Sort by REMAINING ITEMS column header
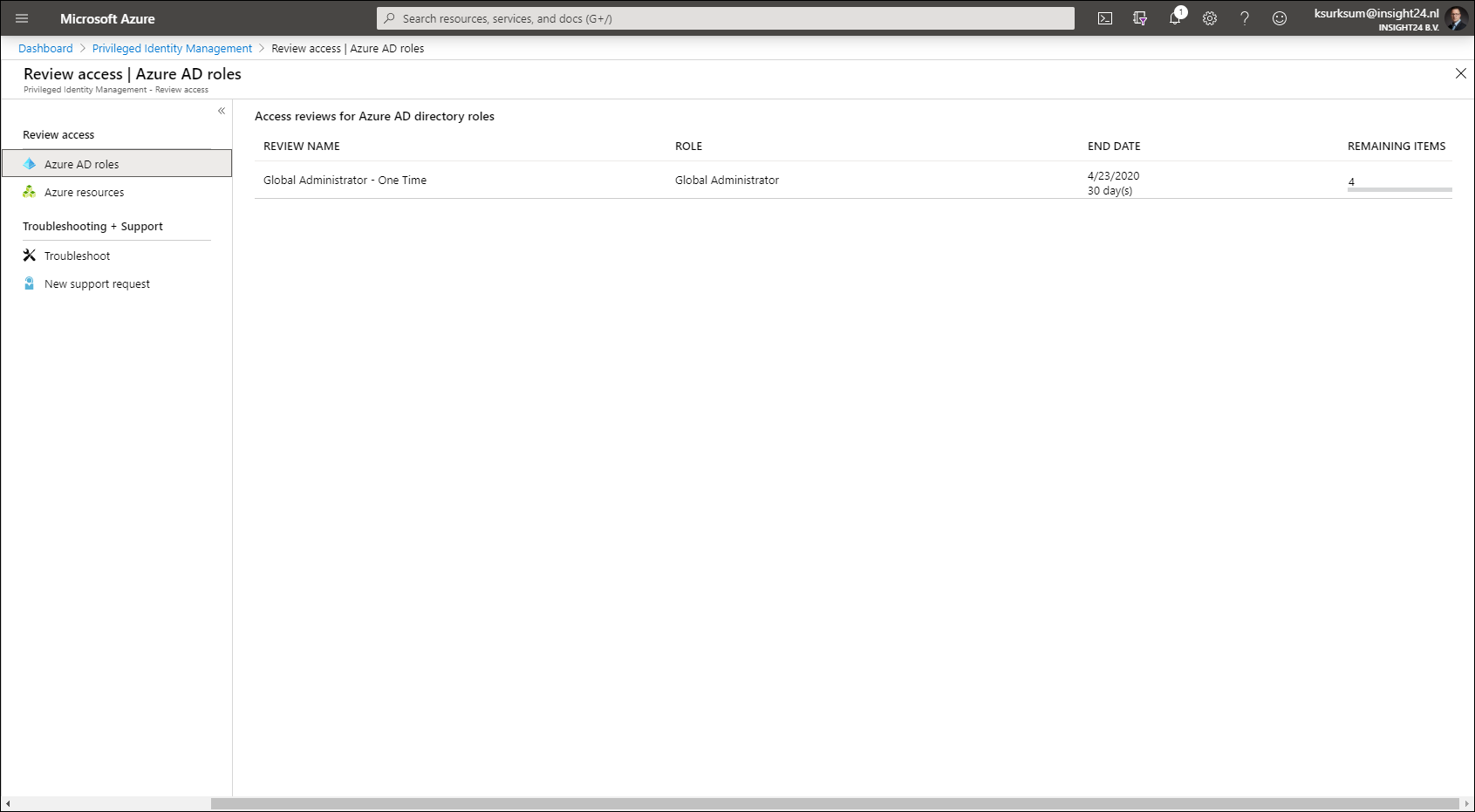 1396,147
